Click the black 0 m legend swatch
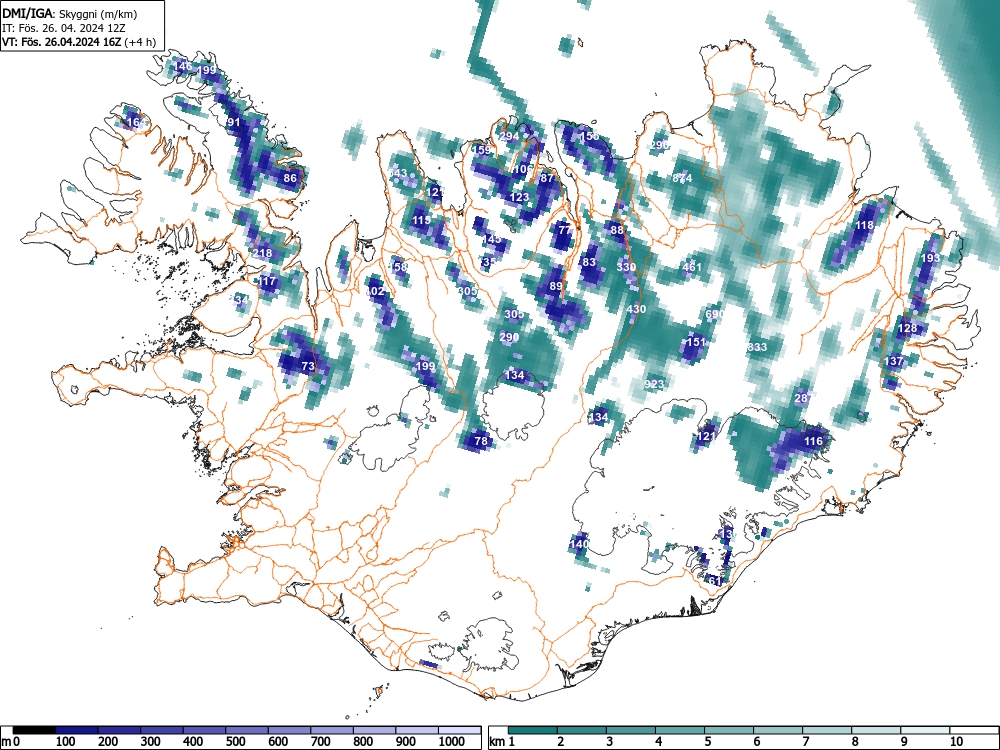Viewport: 1000px width, 750px height. (x=34, y=730)
